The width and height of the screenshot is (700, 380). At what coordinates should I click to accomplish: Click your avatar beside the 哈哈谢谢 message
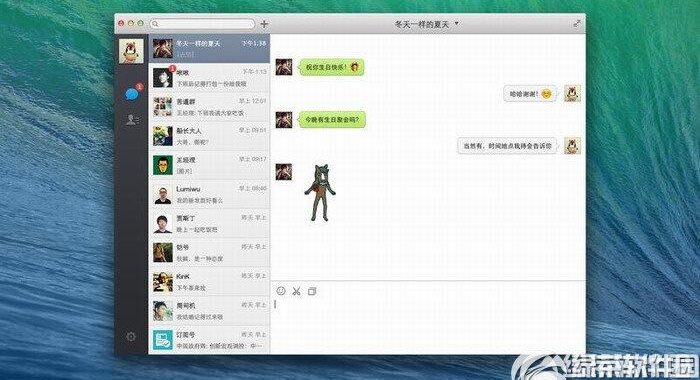[x=572, y=93]
